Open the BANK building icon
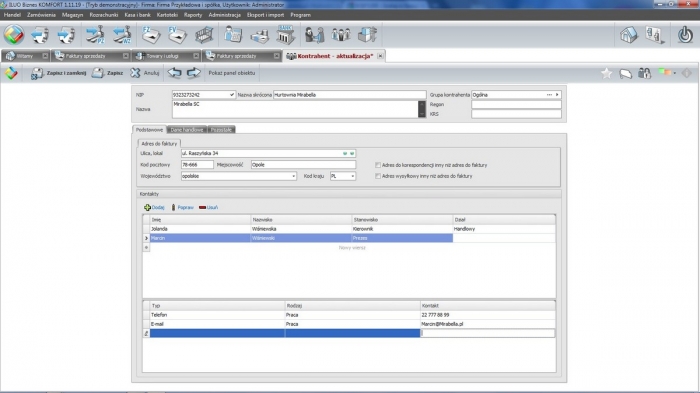 (x=286, y=35)
